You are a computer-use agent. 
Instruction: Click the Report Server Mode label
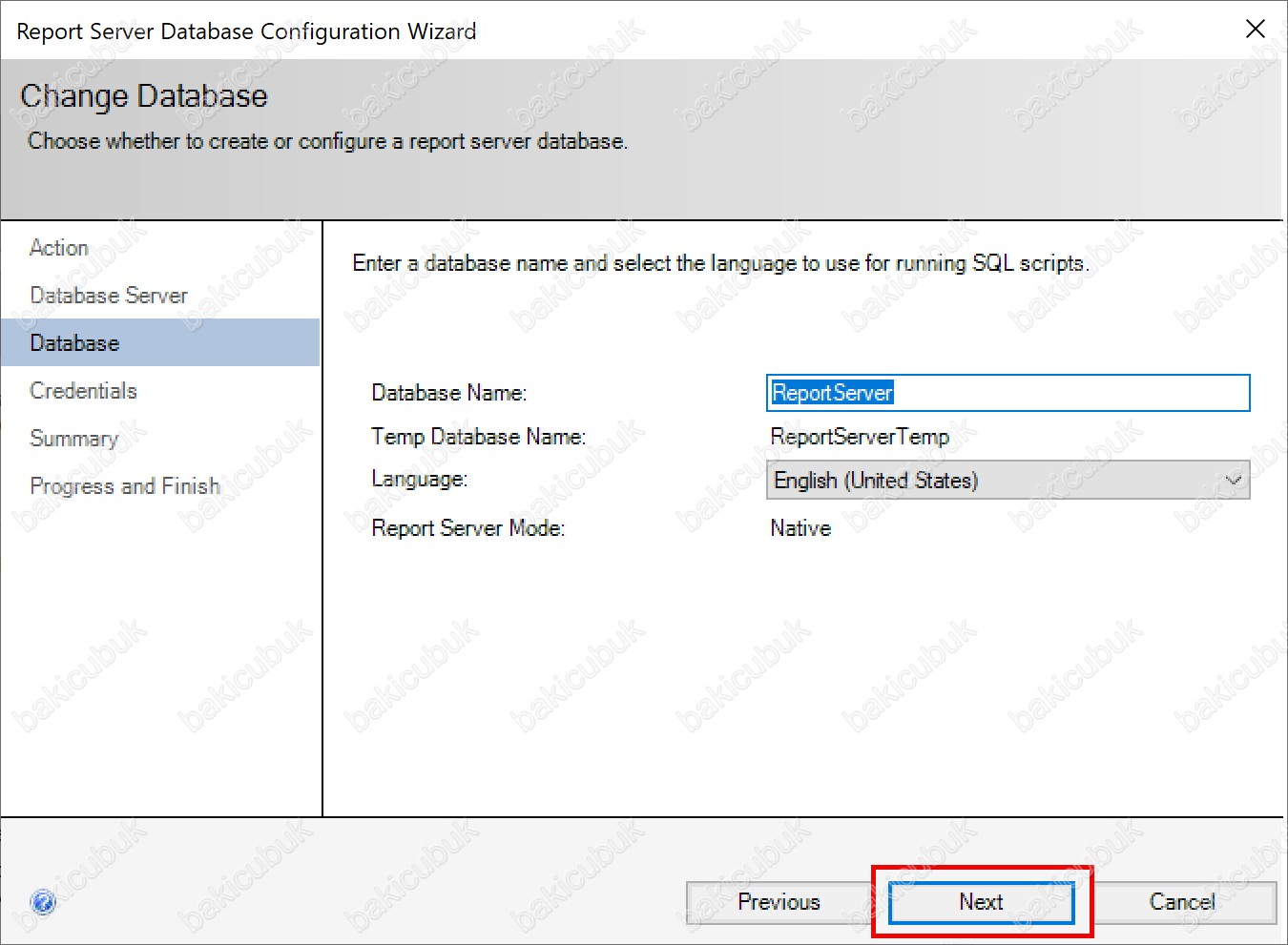coord(467,528)
